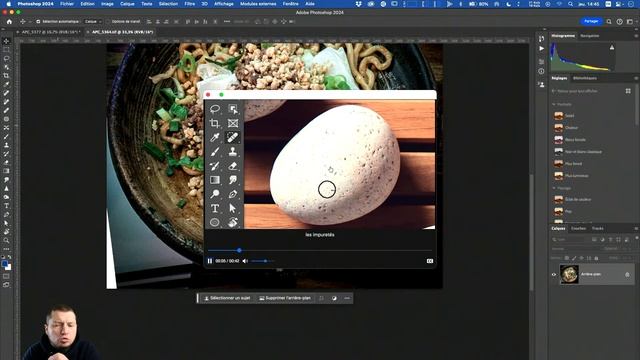This screenshot has height=360, width=640.
Task: Select the Type tool in the left toolbar
Action: click(x=6, y=206)
